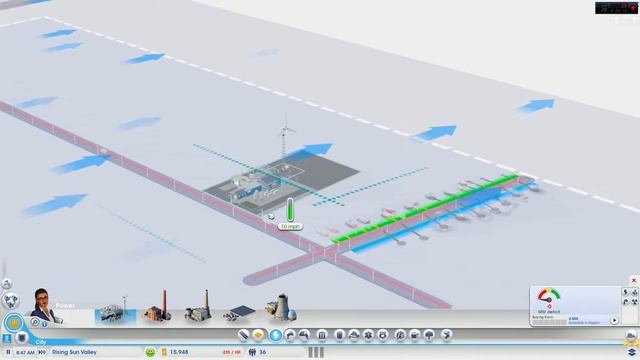The height and width of the screenshot is (360, 640).
Task: Open the Police badge icon
Action: (383, 336)
